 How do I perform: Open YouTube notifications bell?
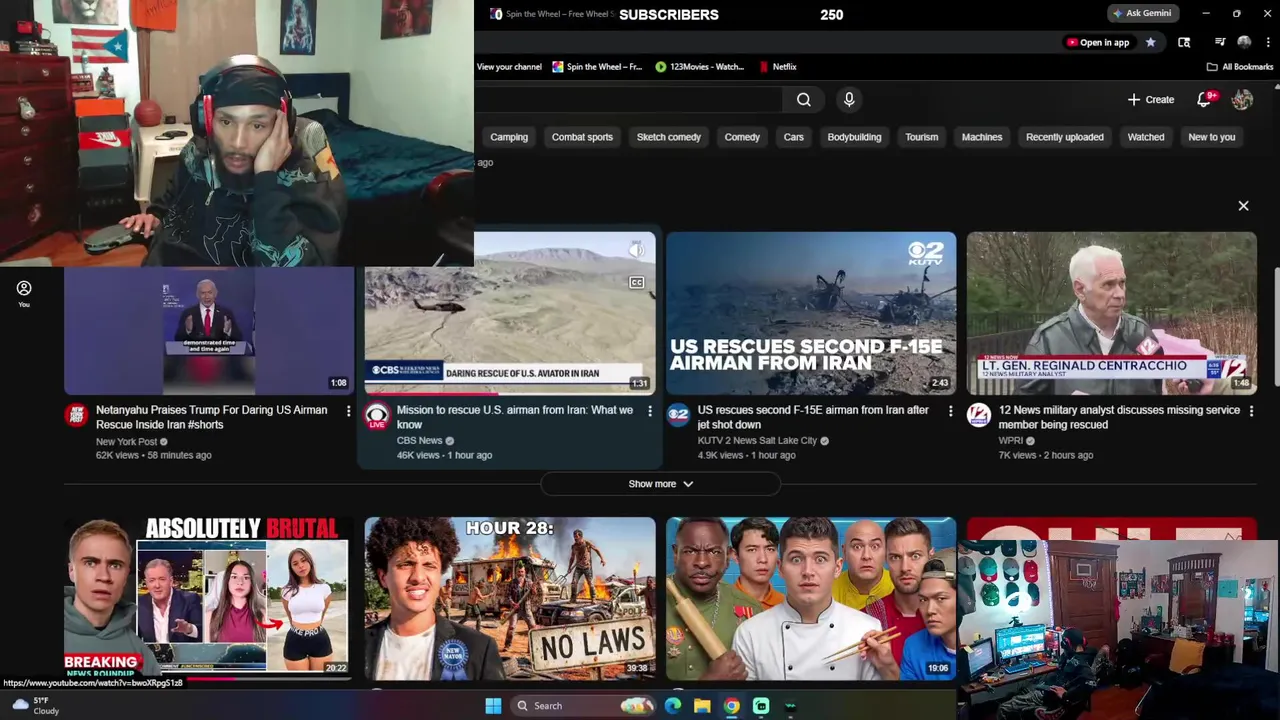click(1204, 99)
